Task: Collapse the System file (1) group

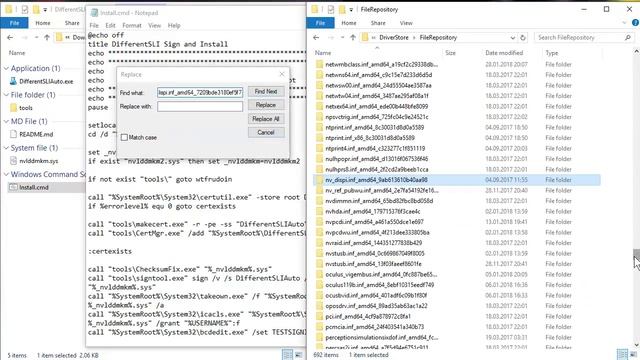Action: pos(6,148)
